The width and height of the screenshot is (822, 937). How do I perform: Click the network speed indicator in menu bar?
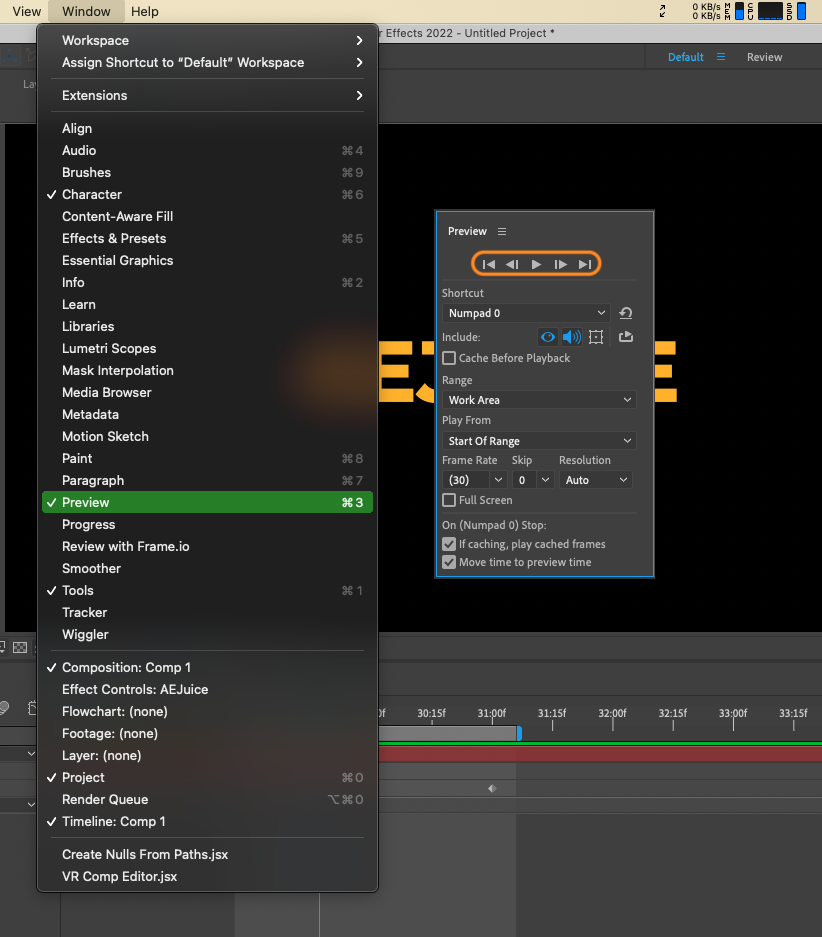(706, 11)
